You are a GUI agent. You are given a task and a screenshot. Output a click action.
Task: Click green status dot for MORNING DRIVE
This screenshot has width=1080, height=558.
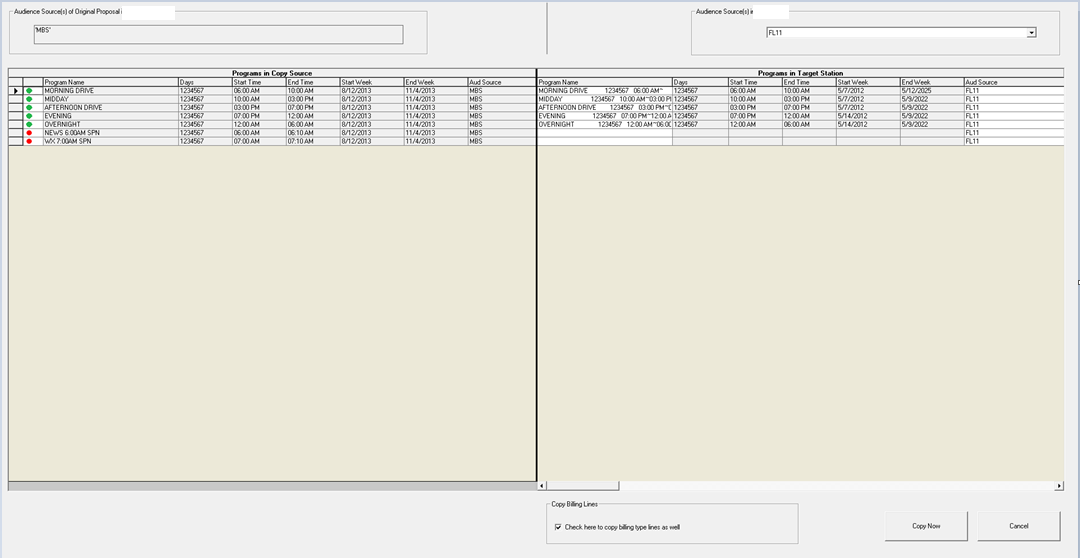click(x=30, y=91)
